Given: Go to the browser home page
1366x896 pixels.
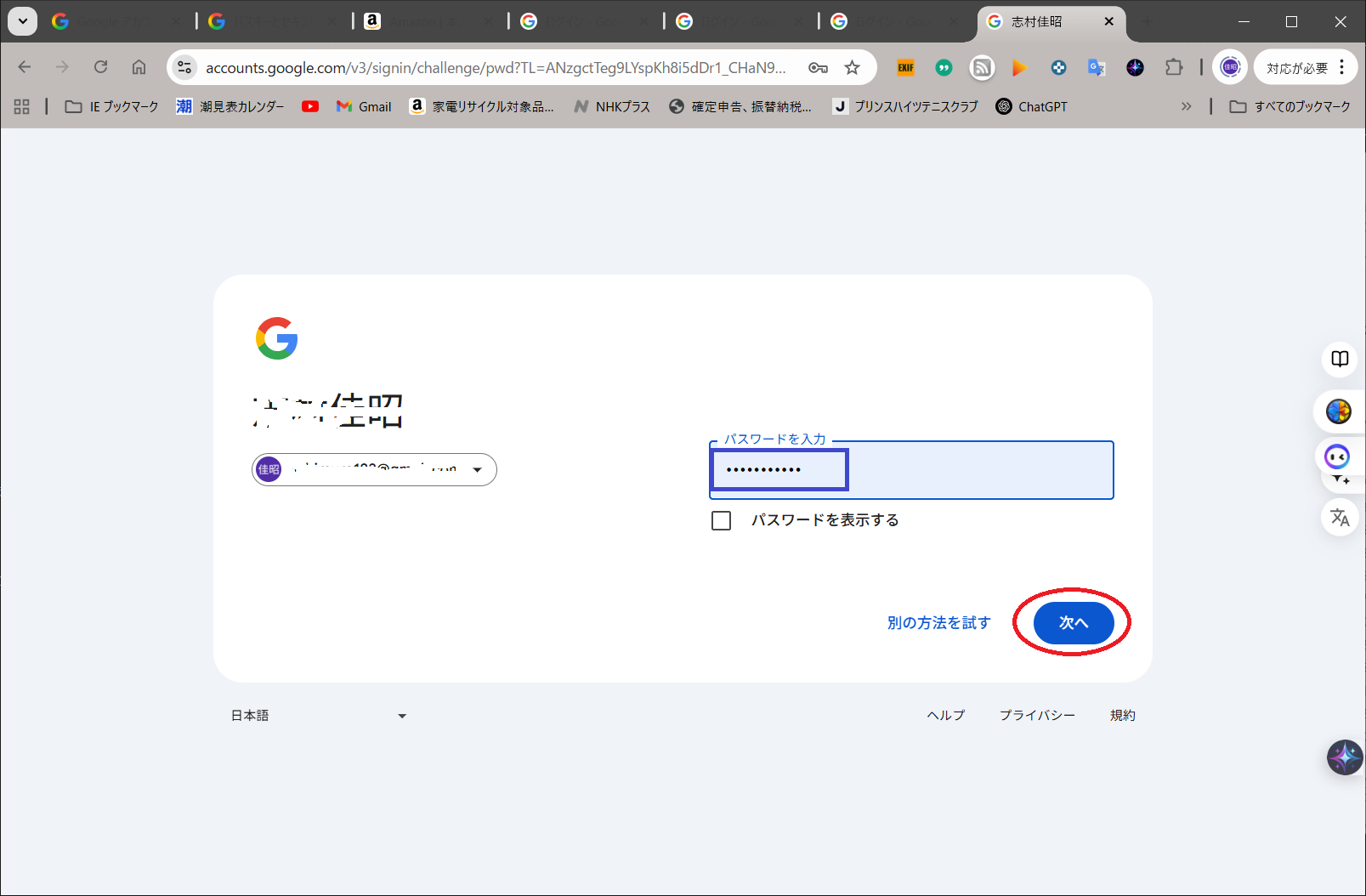Looking at the screenshot, I should coord(139,67).
